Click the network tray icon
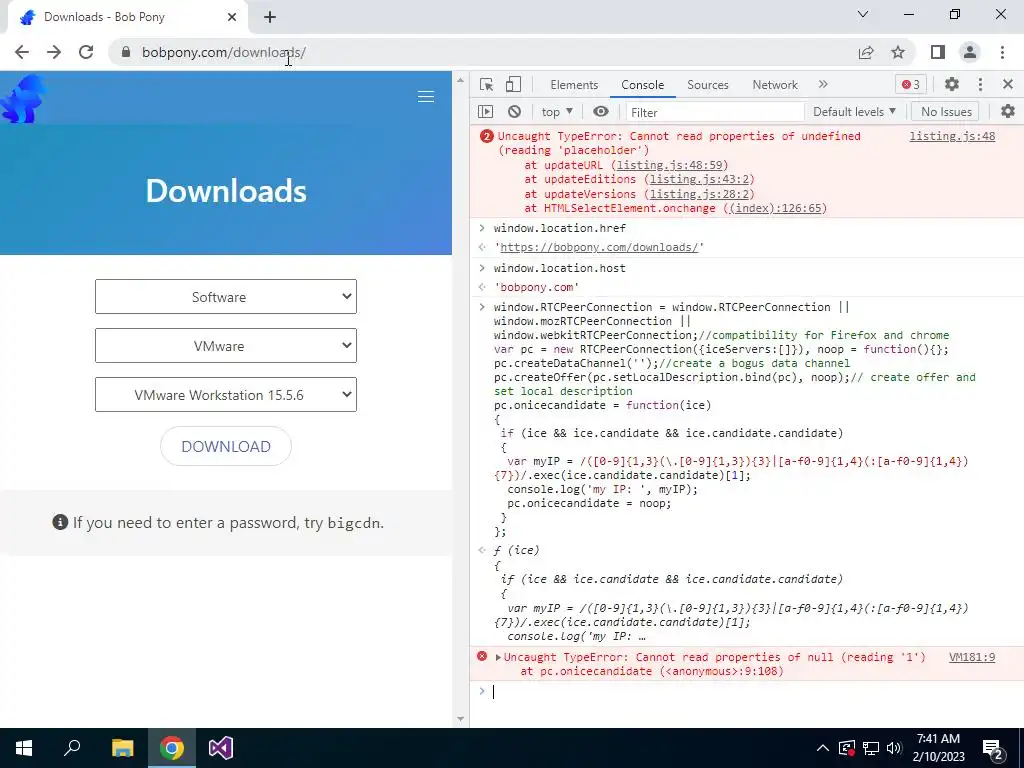 pos(871,748)
